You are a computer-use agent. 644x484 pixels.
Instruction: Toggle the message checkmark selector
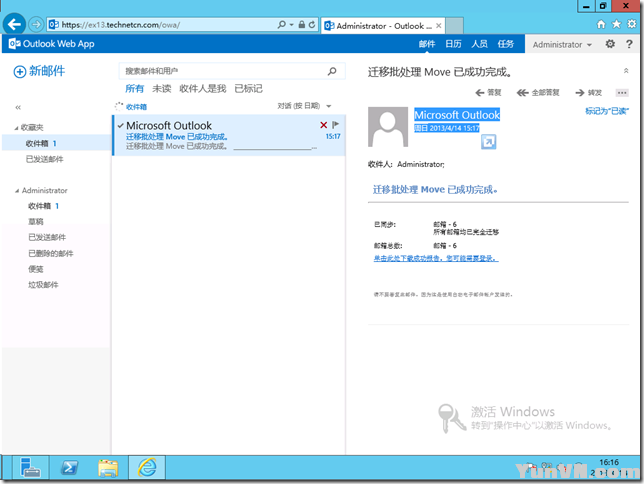pos(120,125)
